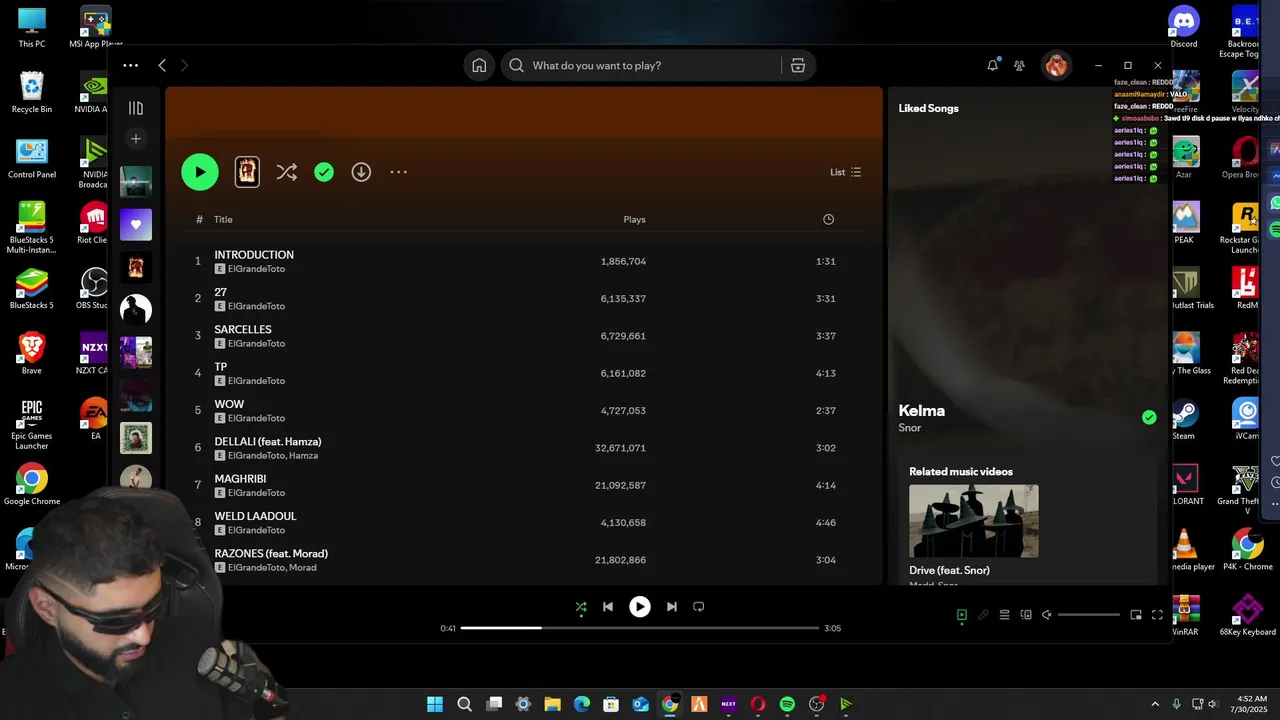Open the Liked Songs heading in the panel
Image resolution: width=1280 pixels, height=720 pixels.
coord(928,108)
